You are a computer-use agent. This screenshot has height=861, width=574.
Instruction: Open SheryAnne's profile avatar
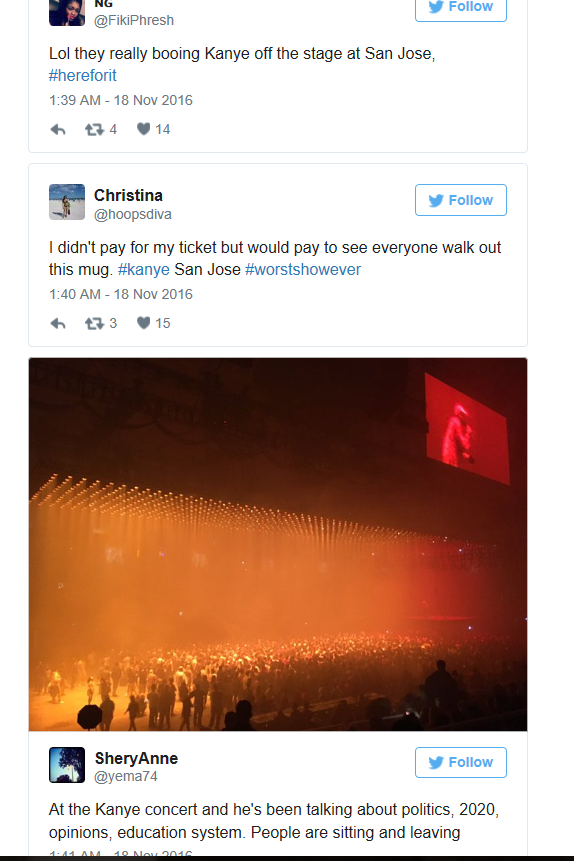click(x=67, y=765)
